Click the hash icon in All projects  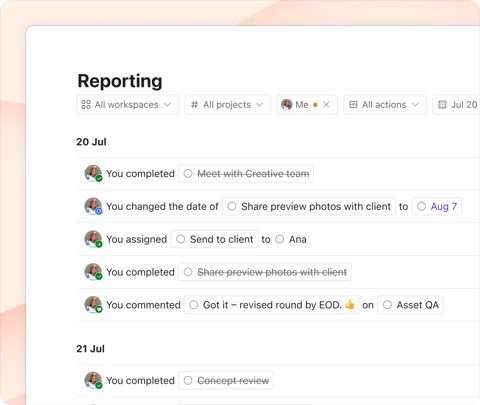click(194, 105)
